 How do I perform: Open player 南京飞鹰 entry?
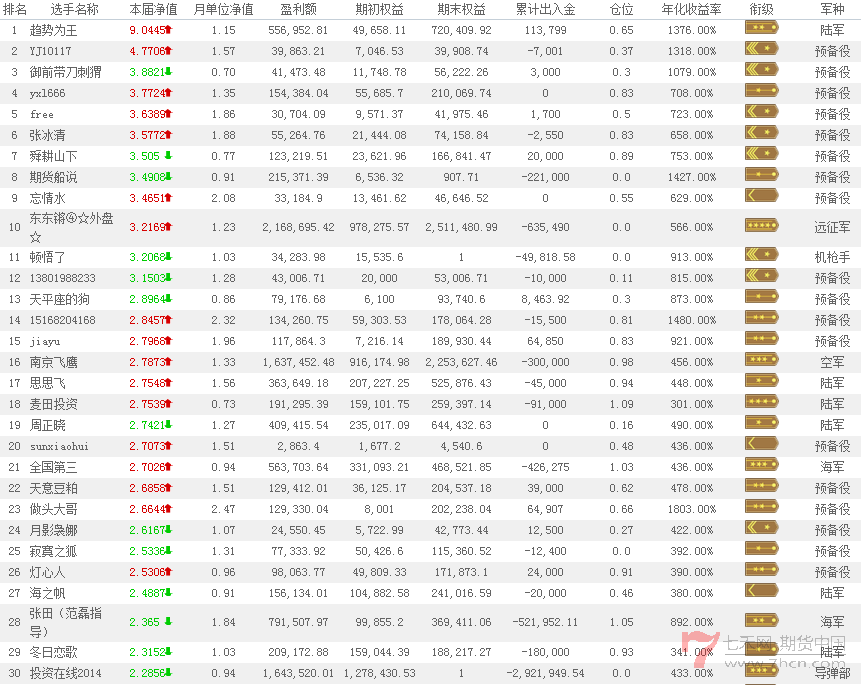[x=53, y=362]
